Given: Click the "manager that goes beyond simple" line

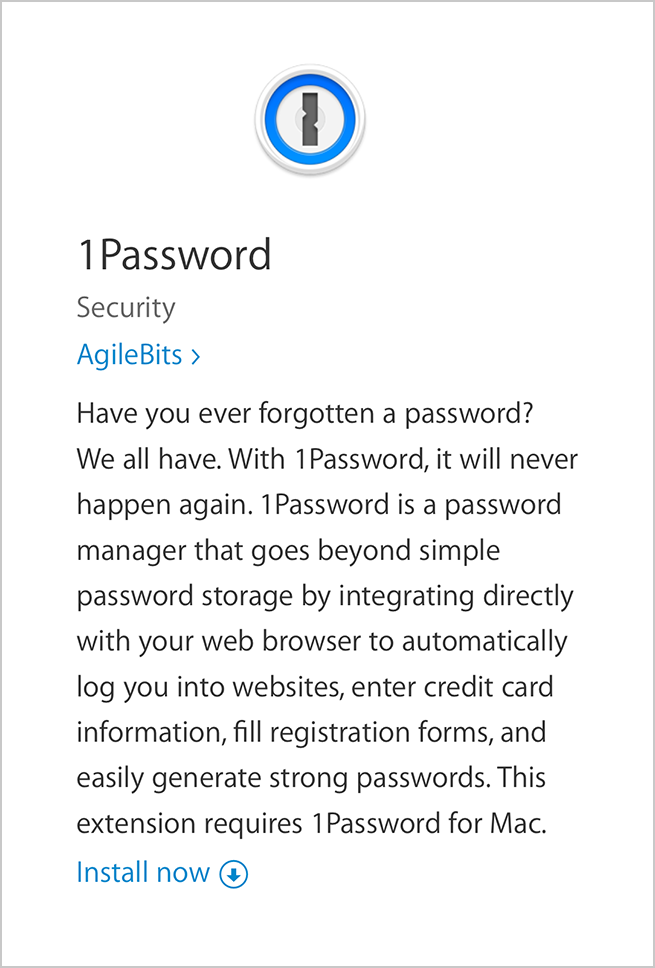Looking at the screenshot, I should [288, 551].
